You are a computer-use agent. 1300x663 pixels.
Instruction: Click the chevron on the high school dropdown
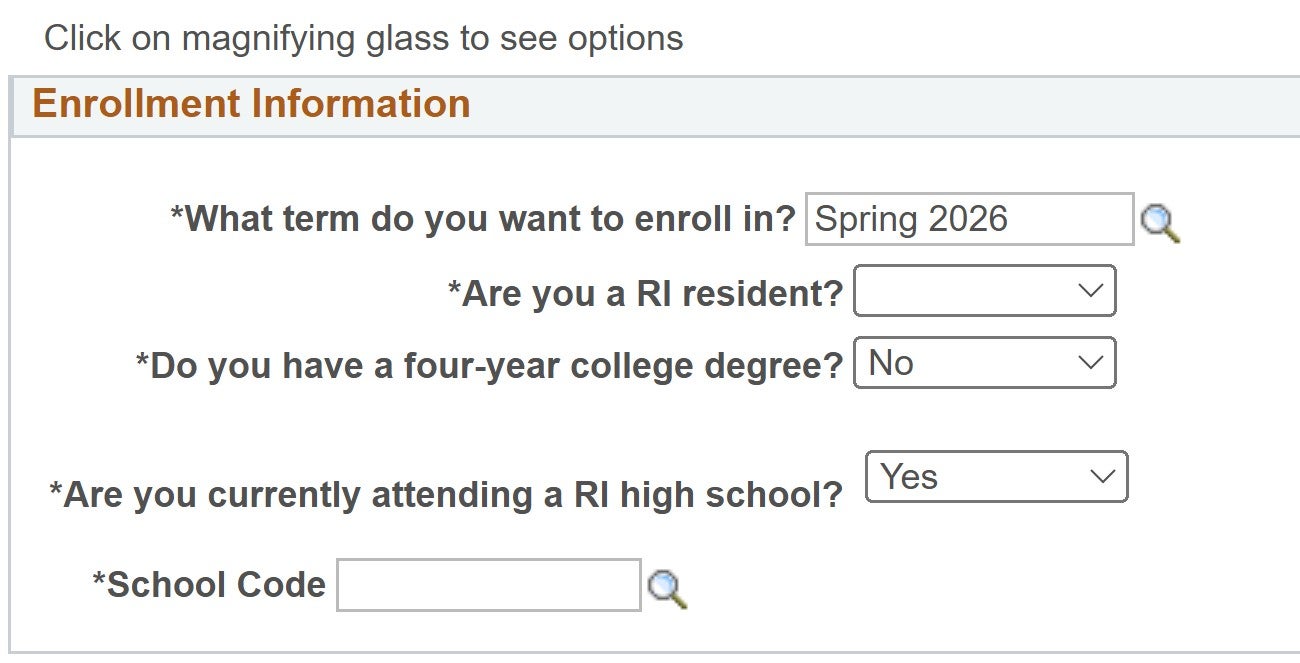point(1102,477)
